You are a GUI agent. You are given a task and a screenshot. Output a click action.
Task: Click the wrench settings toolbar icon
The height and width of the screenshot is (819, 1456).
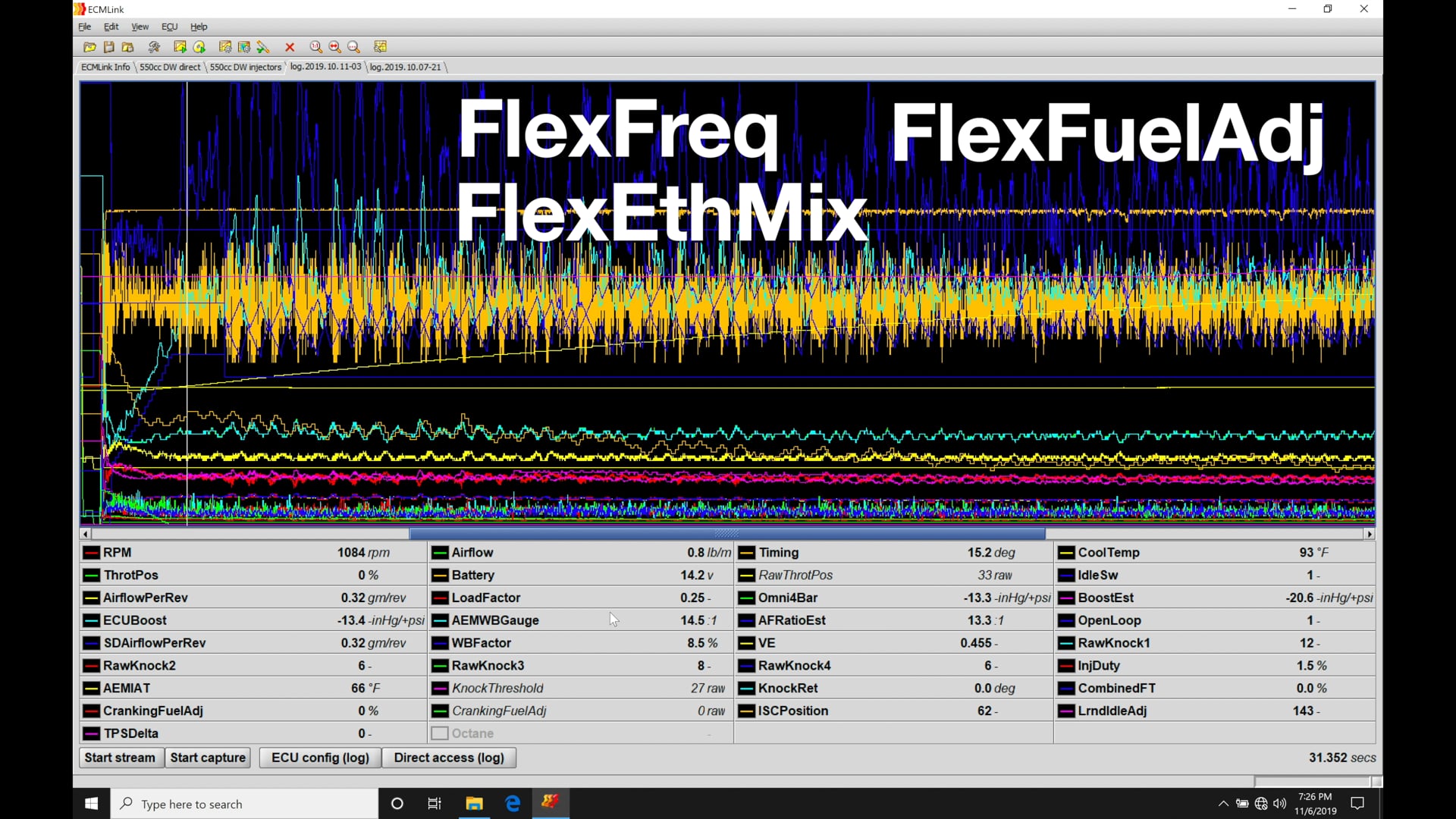coord(154,46)
